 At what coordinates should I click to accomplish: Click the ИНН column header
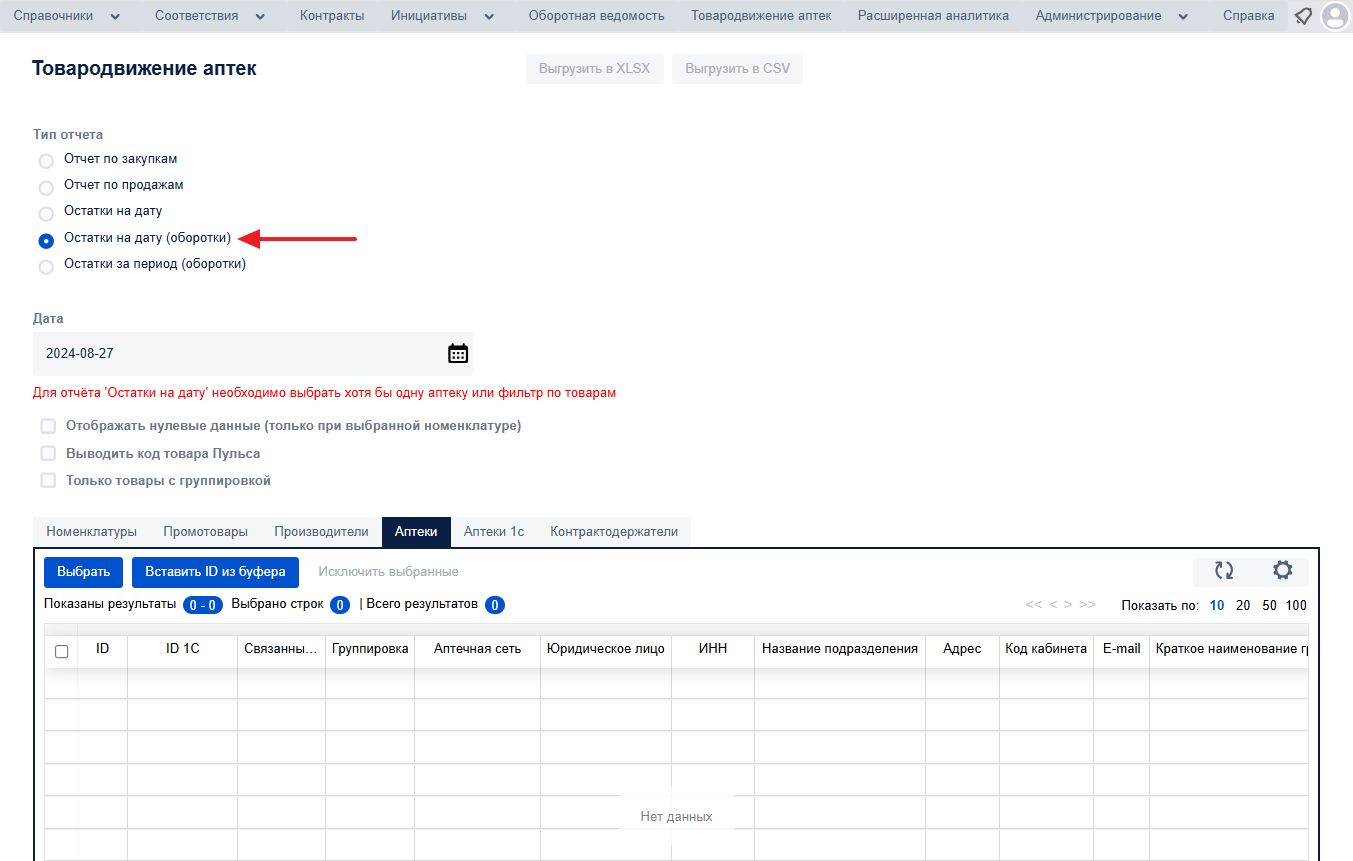coord(713,649)
